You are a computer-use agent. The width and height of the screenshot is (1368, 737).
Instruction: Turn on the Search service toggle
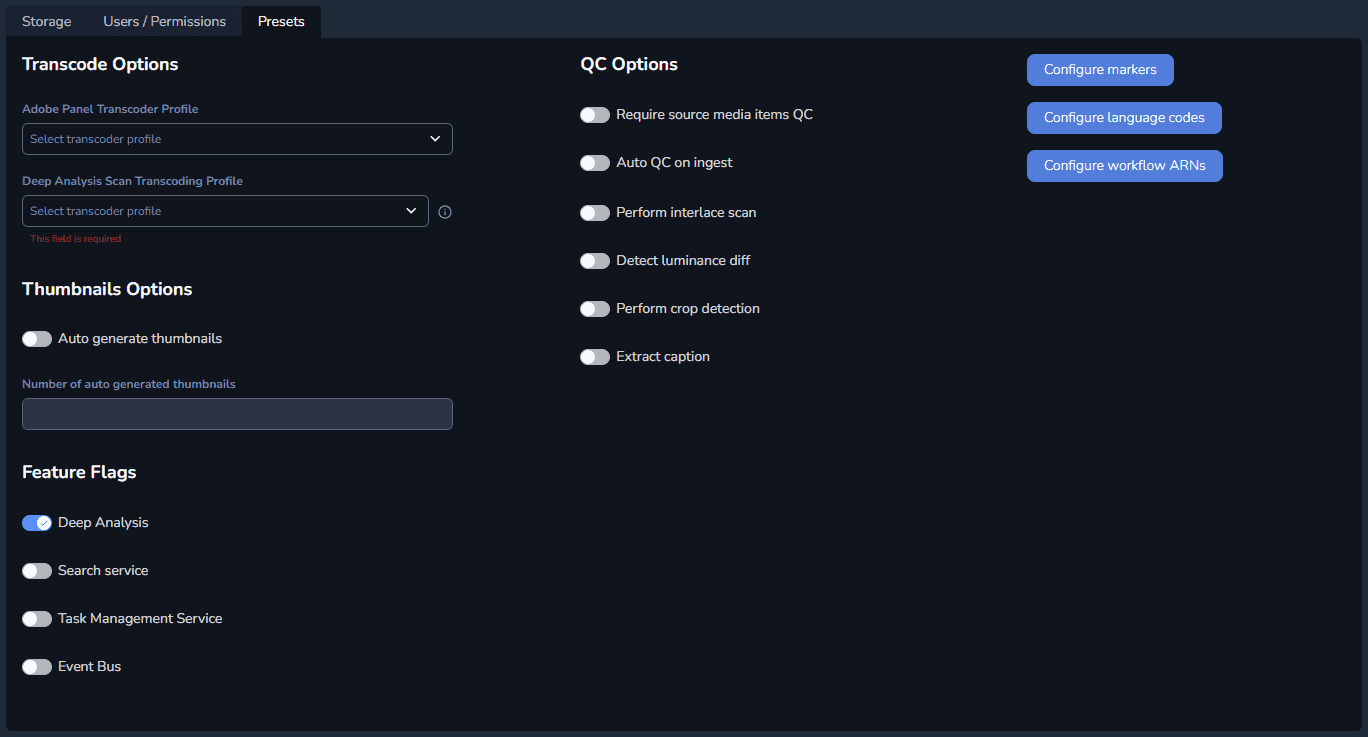point(37,571)
